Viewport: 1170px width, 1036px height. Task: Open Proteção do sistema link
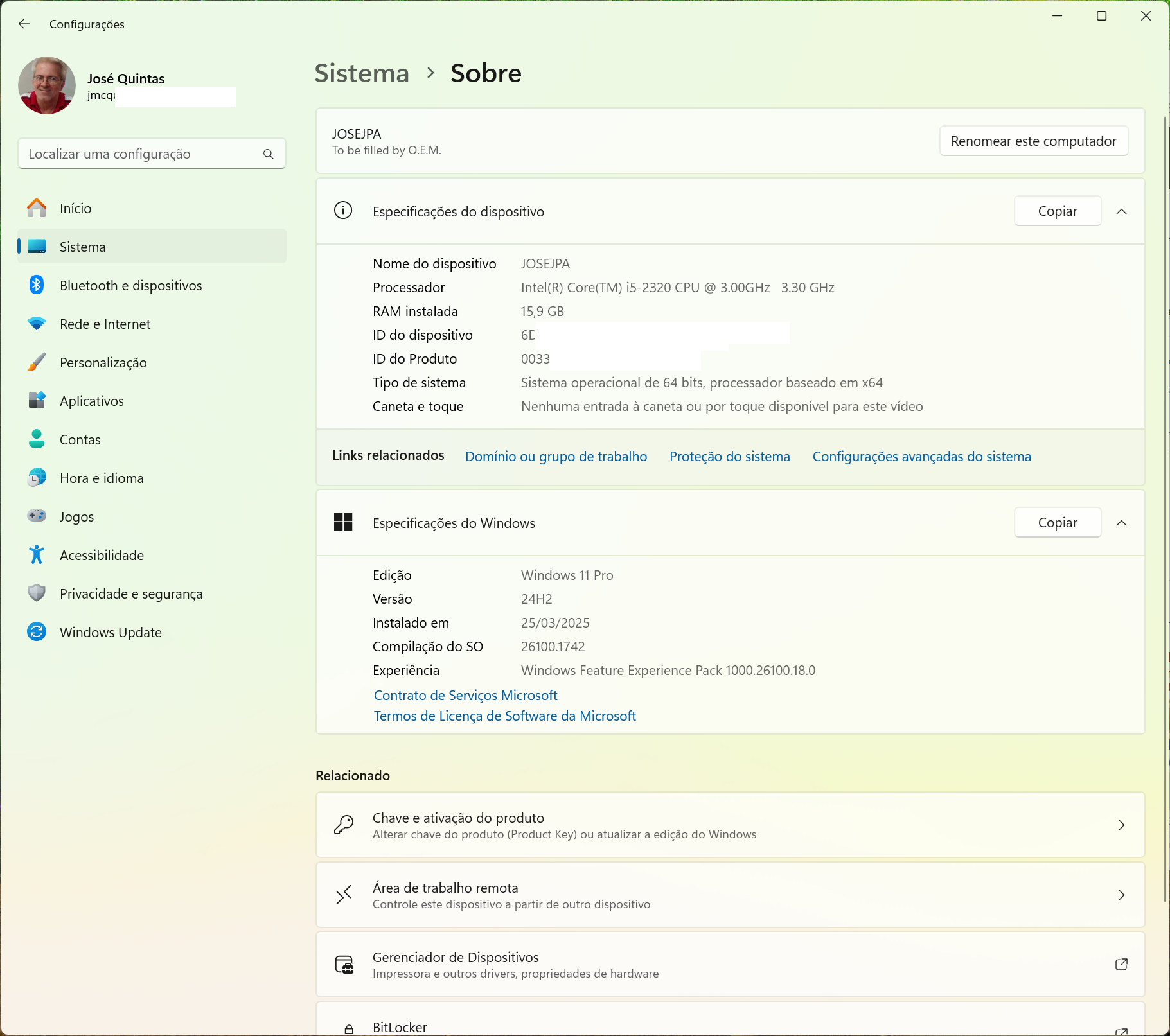tap(729, 457)
